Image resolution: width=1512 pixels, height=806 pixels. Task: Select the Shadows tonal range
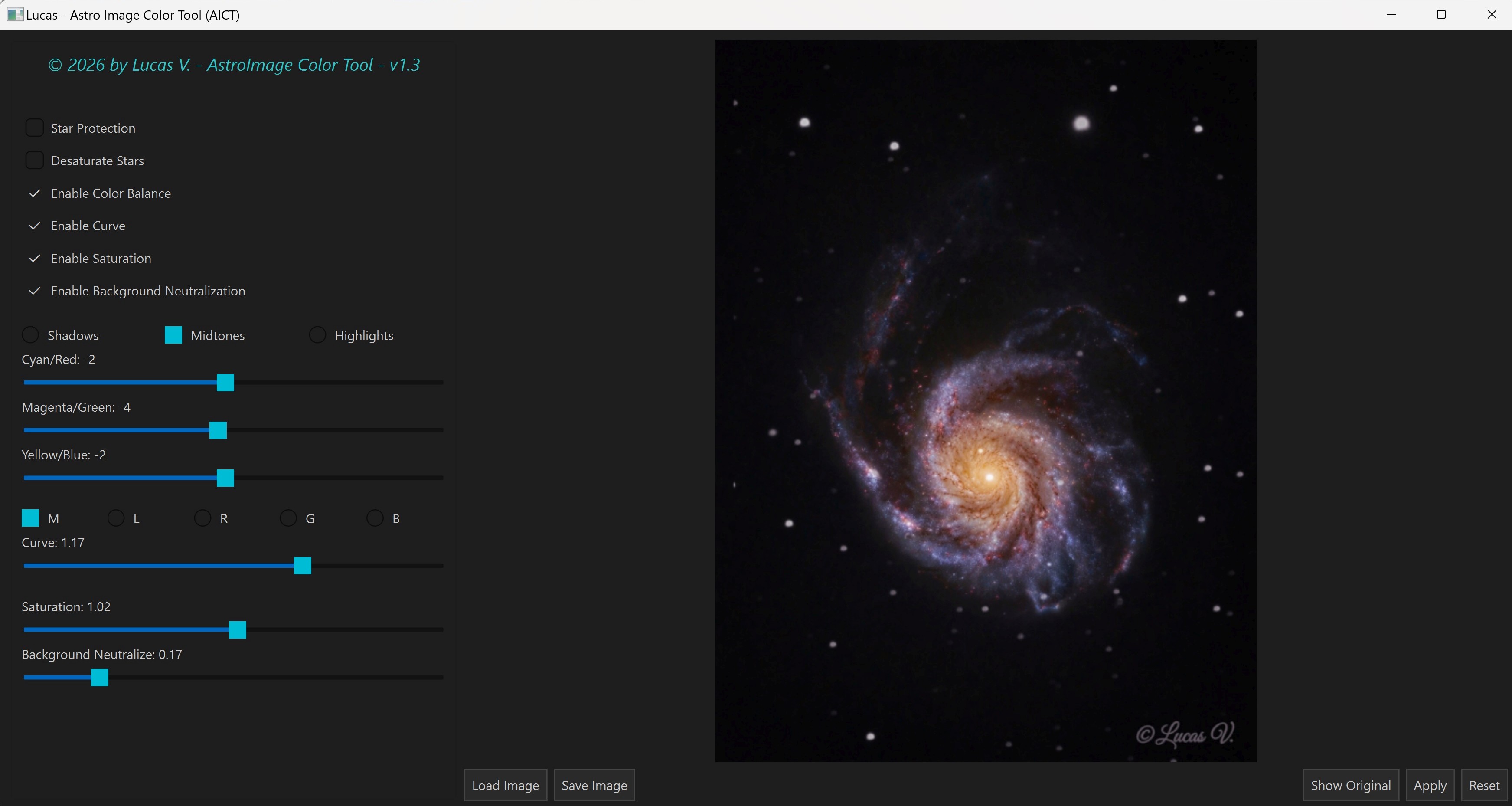(31, 334)
